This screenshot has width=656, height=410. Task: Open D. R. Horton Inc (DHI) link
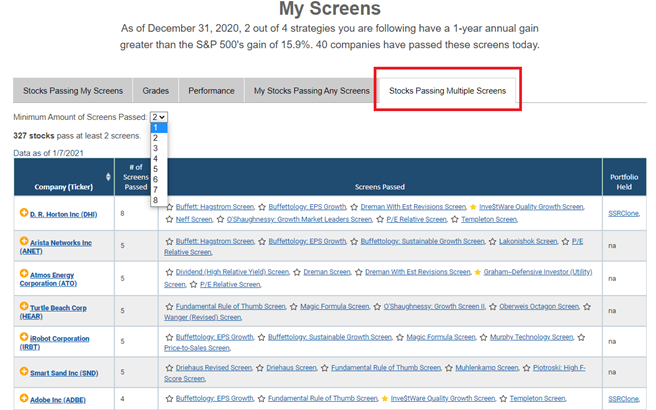64,214
